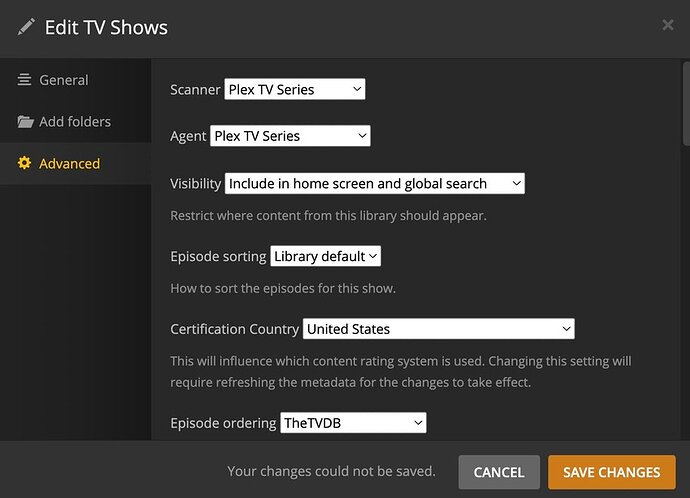Open the Add folders tab

pos(76,122)
